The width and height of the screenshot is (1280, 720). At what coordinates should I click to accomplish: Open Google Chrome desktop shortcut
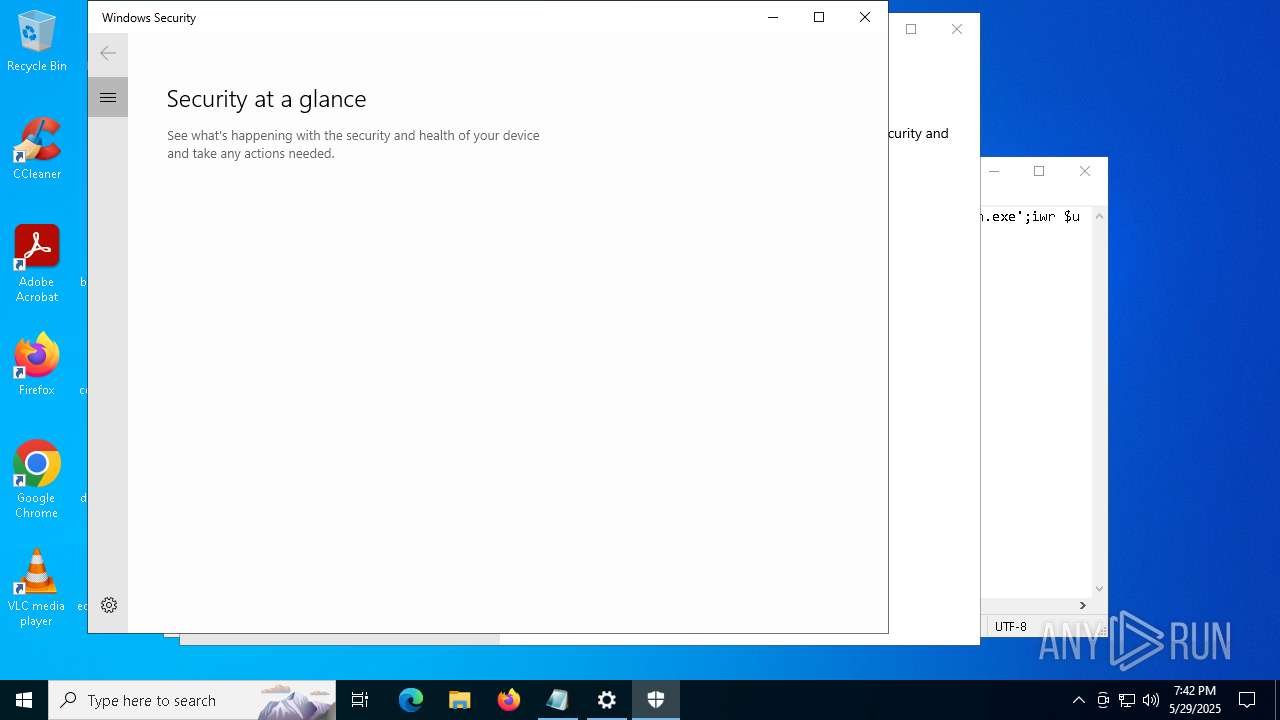(x=37, y=480)
